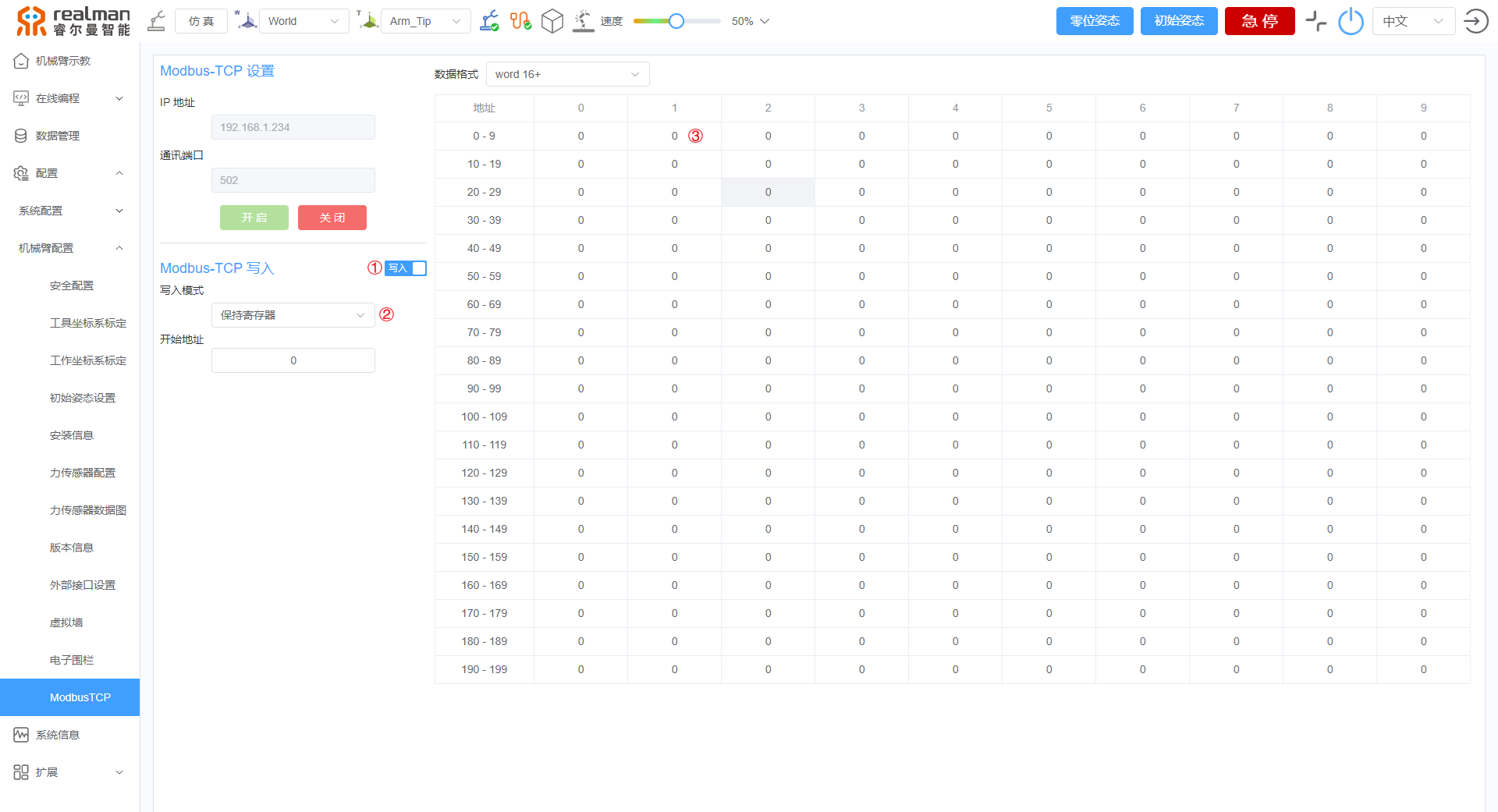Click the green 开启 button
Screen dimensions: 1498x812
tap(254, 218)
